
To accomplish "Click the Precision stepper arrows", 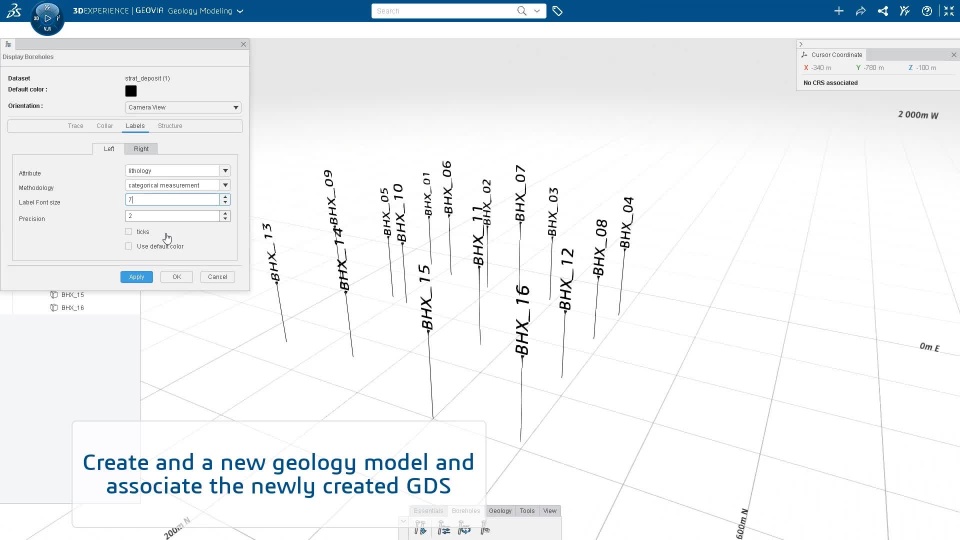I will point(225,216).
